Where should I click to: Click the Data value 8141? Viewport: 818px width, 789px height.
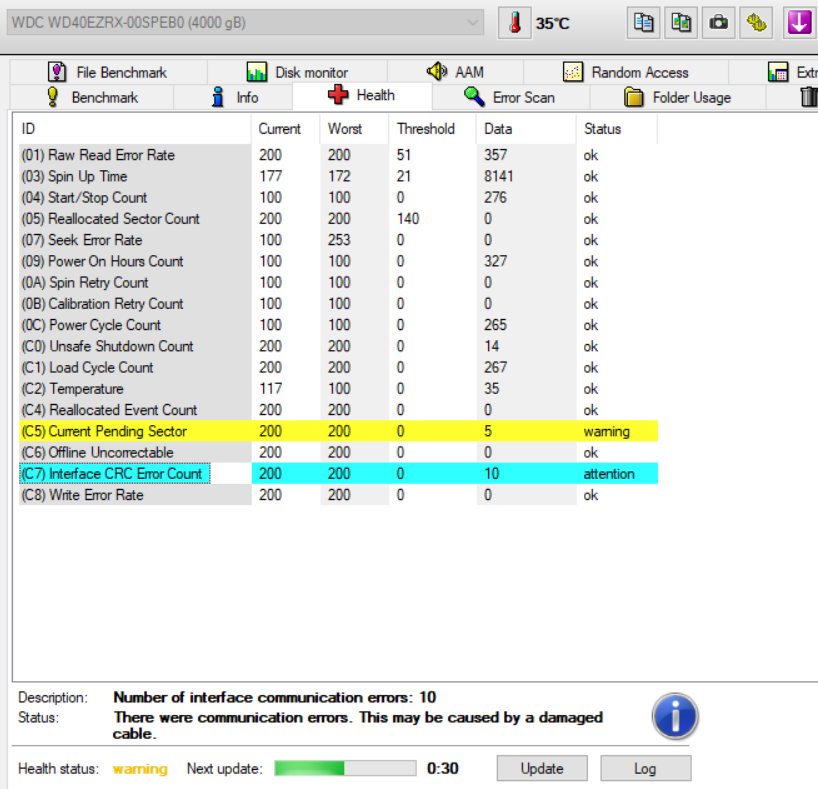(498, 176)
